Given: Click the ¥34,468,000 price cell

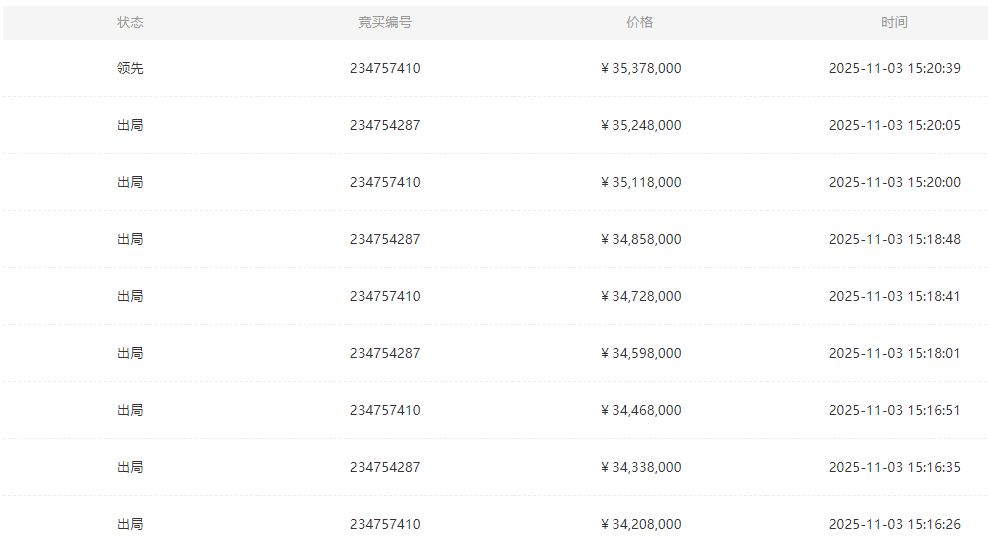Looking at the screenshot, I should pyautogui.click(x=641, y=411).
